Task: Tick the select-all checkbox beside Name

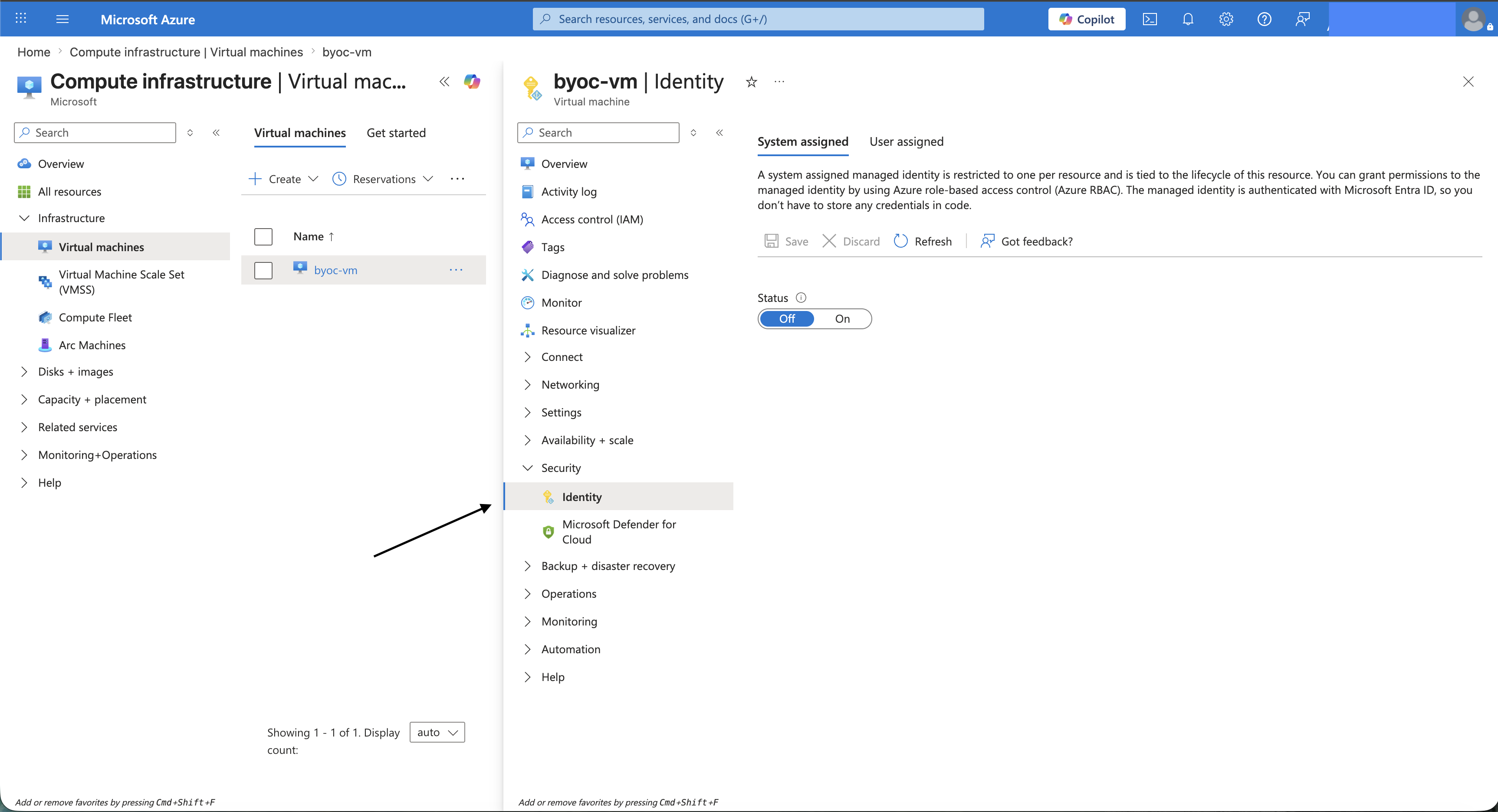Action: [263, 236]
